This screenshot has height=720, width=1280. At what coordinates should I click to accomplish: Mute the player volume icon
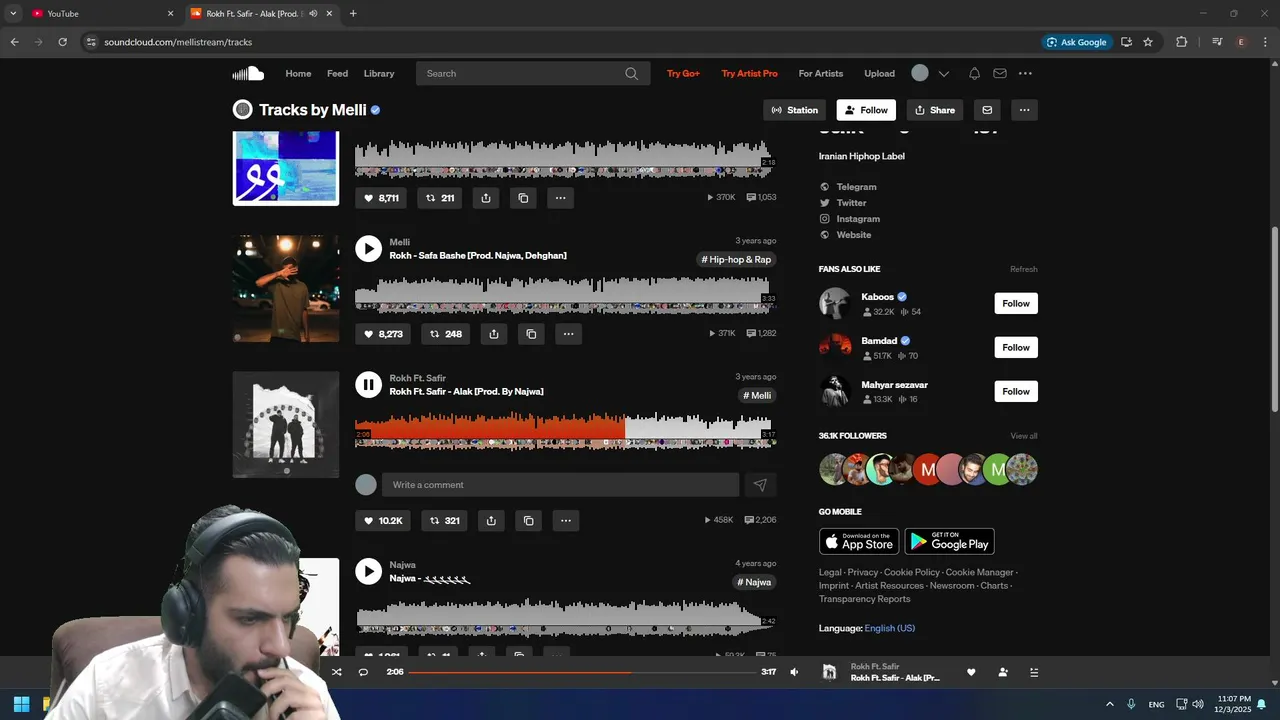794,672
